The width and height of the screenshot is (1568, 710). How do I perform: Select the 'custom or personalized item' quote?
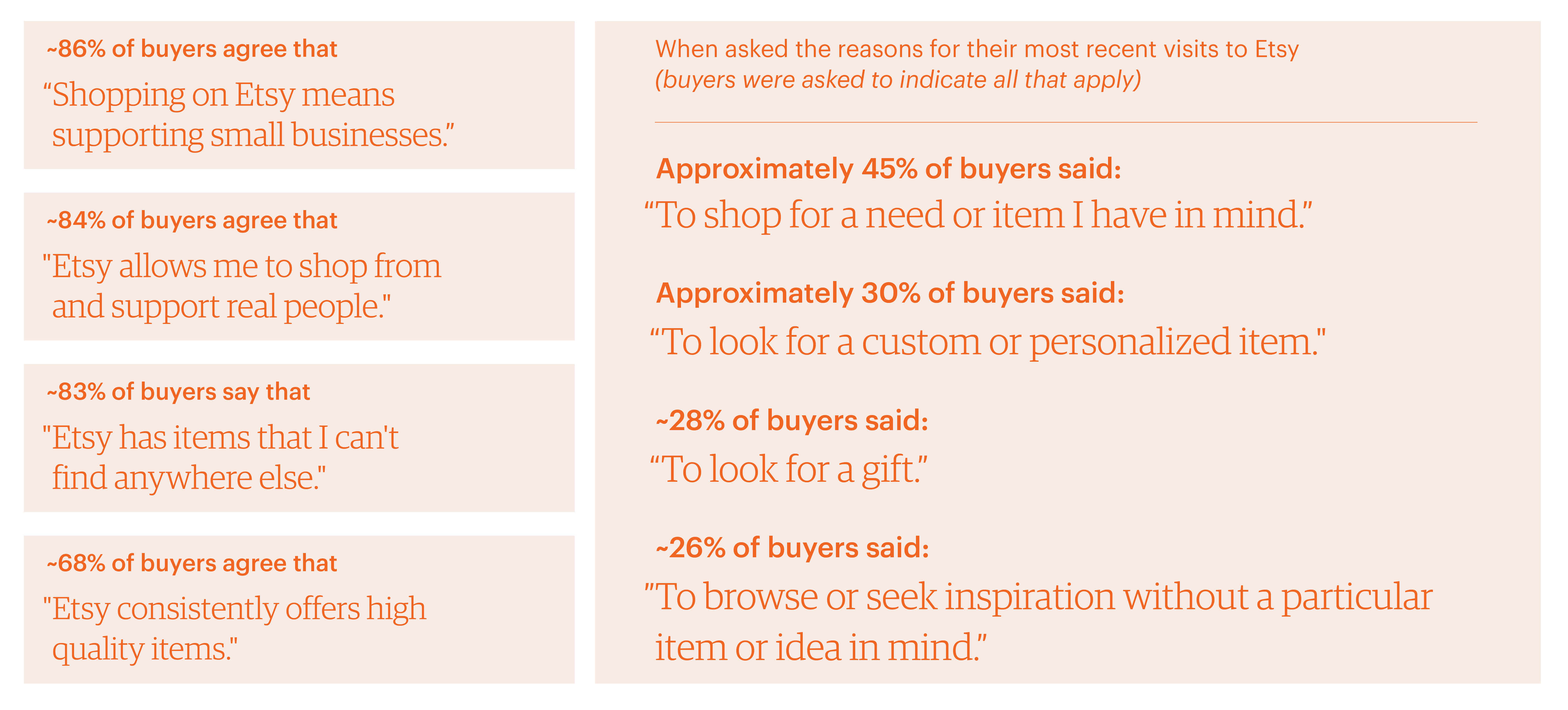pos(987,342)
